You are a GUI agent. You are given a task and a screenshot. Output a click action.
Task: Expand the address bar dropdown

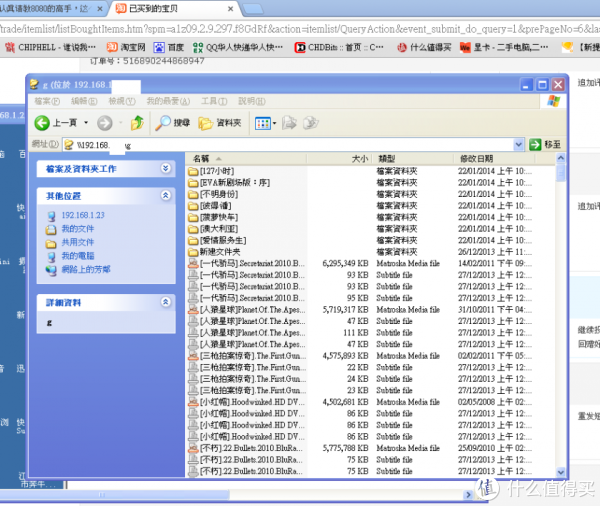pyautogui.click(x=518, y=145)
